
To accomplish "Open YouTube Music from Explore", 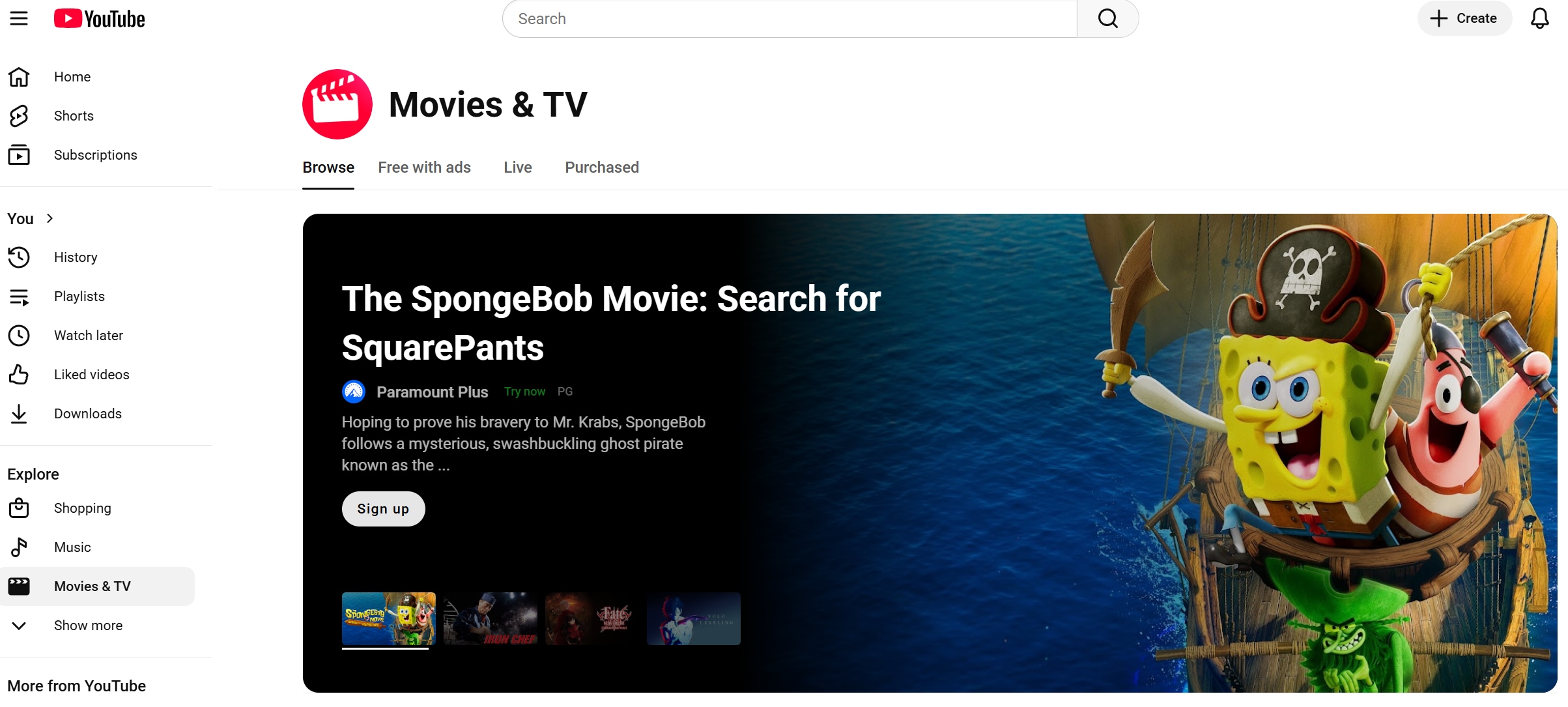I will 72,547.
